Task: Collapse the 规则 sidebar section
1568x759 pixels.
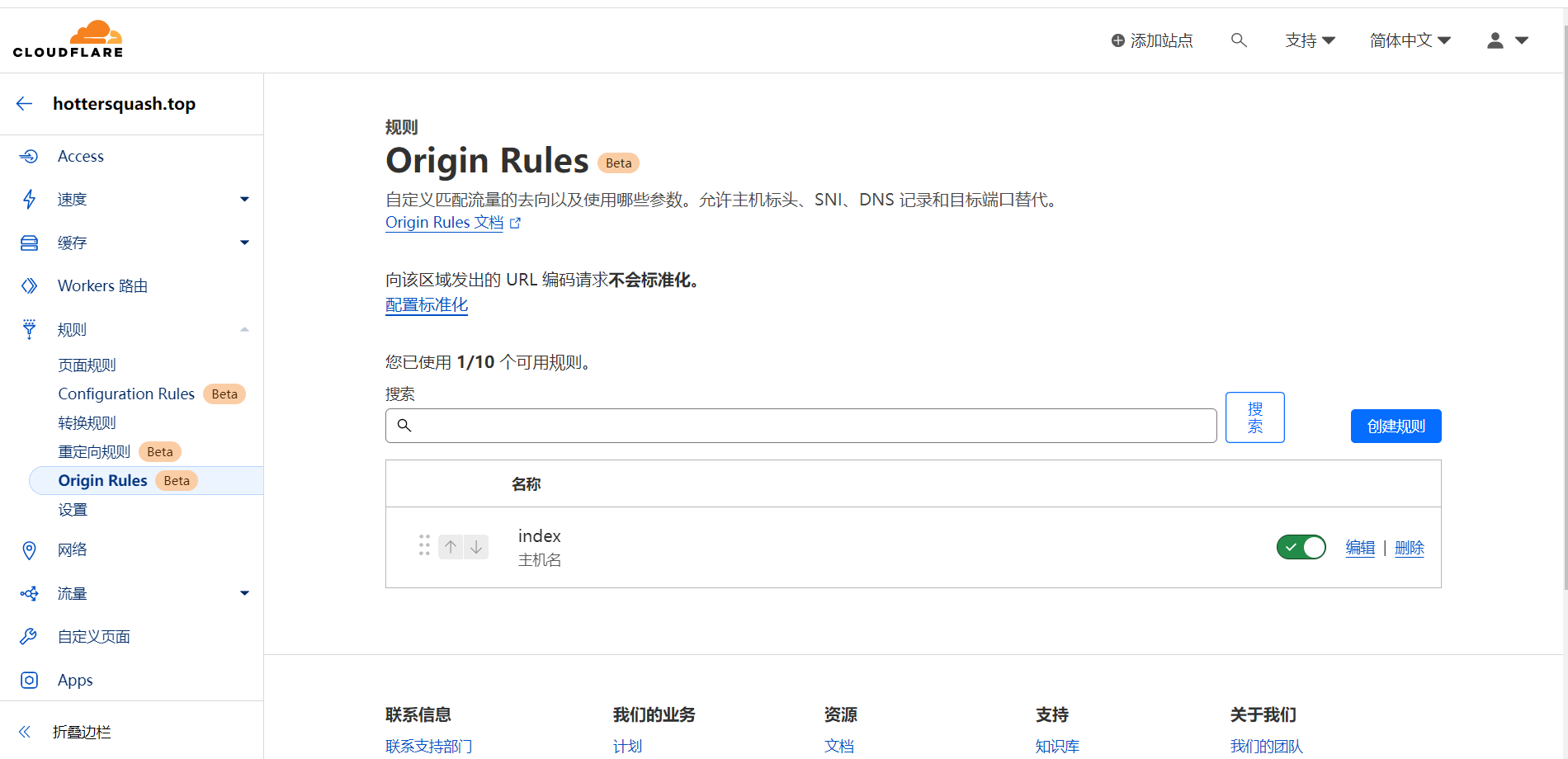Action: [244, 329]
